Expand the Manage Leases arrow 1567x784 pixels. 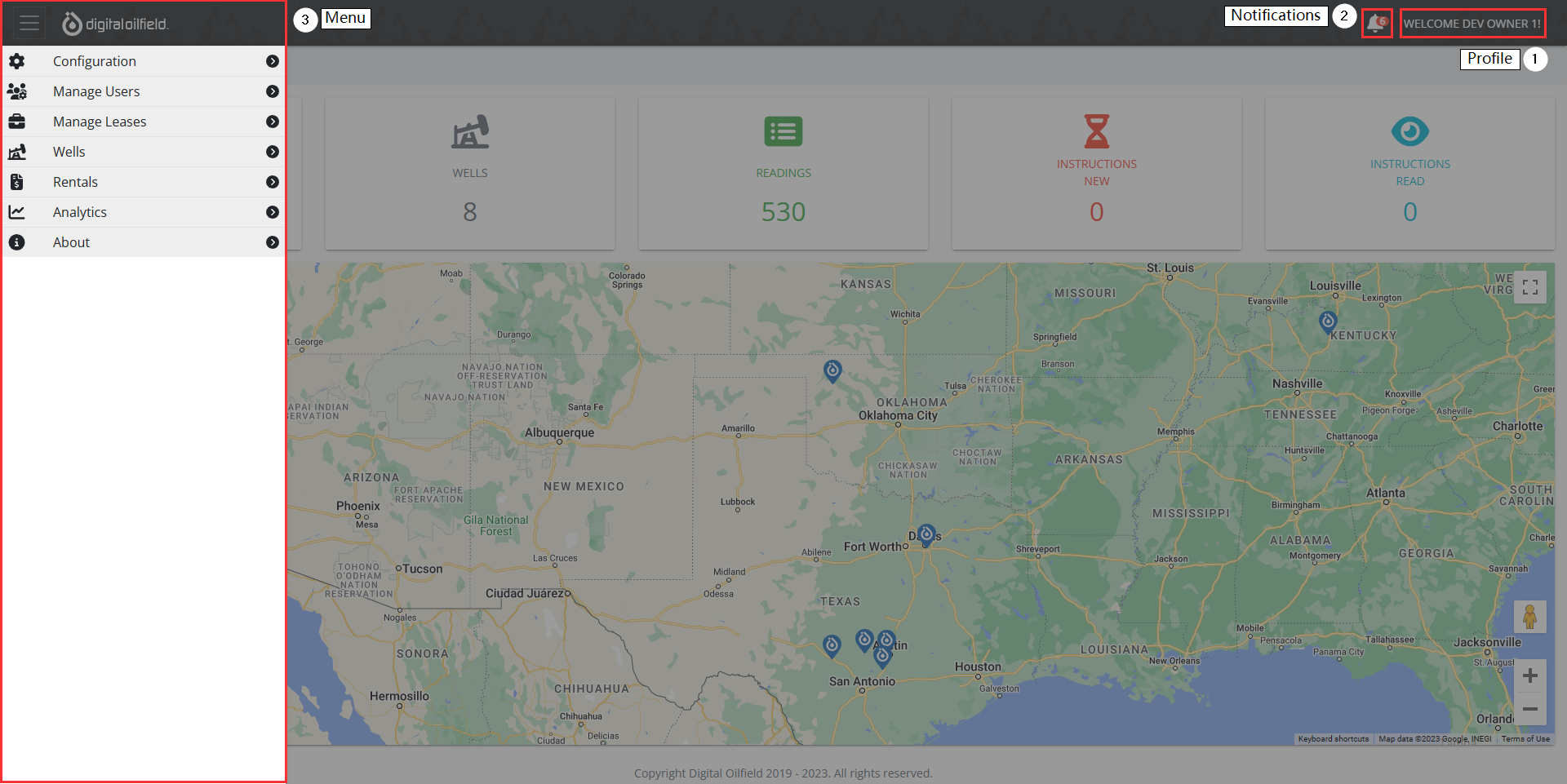point(273,122)
